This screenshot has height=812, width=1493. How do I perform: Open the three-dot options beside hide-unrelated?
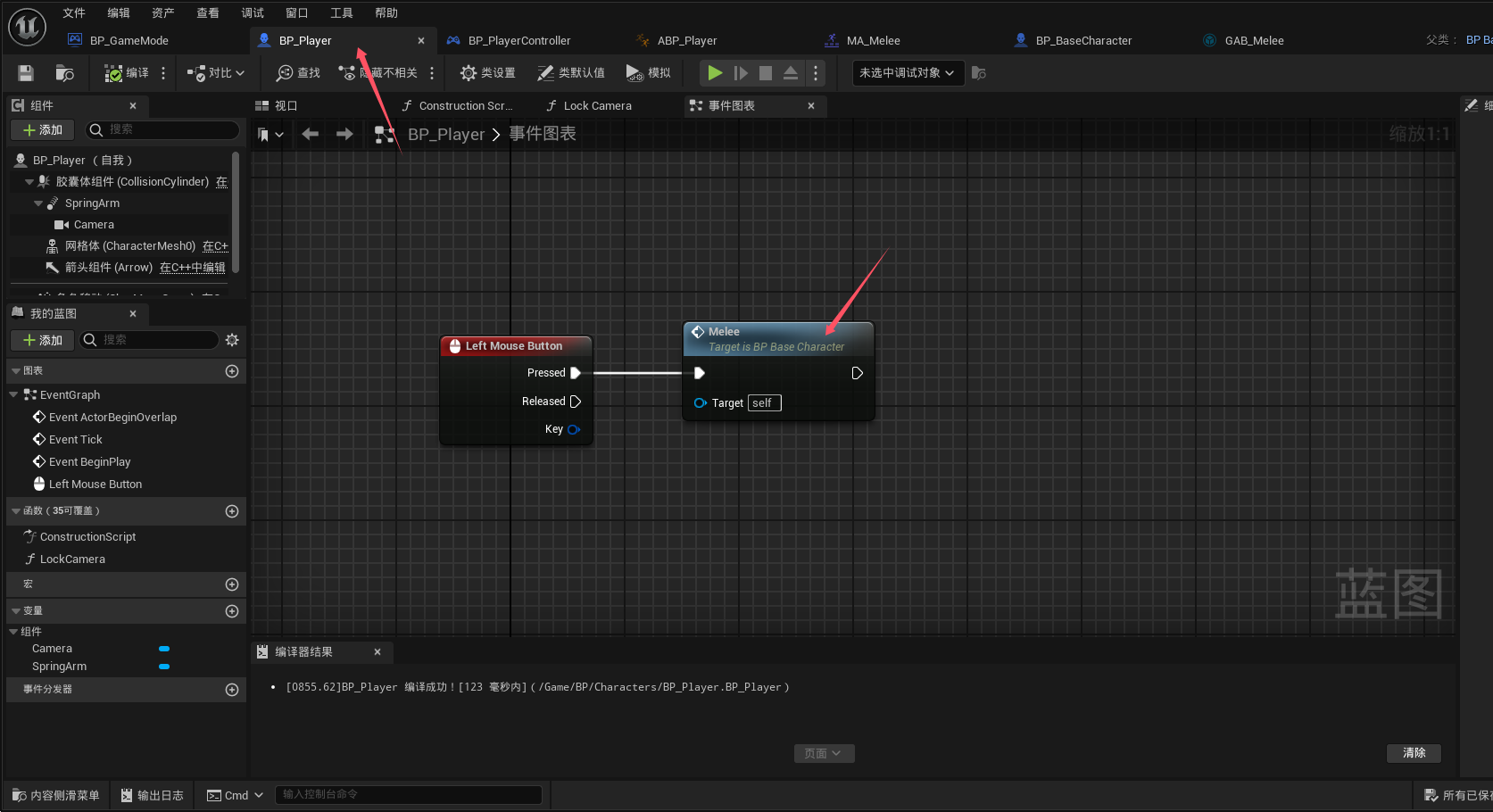point(432,73)
